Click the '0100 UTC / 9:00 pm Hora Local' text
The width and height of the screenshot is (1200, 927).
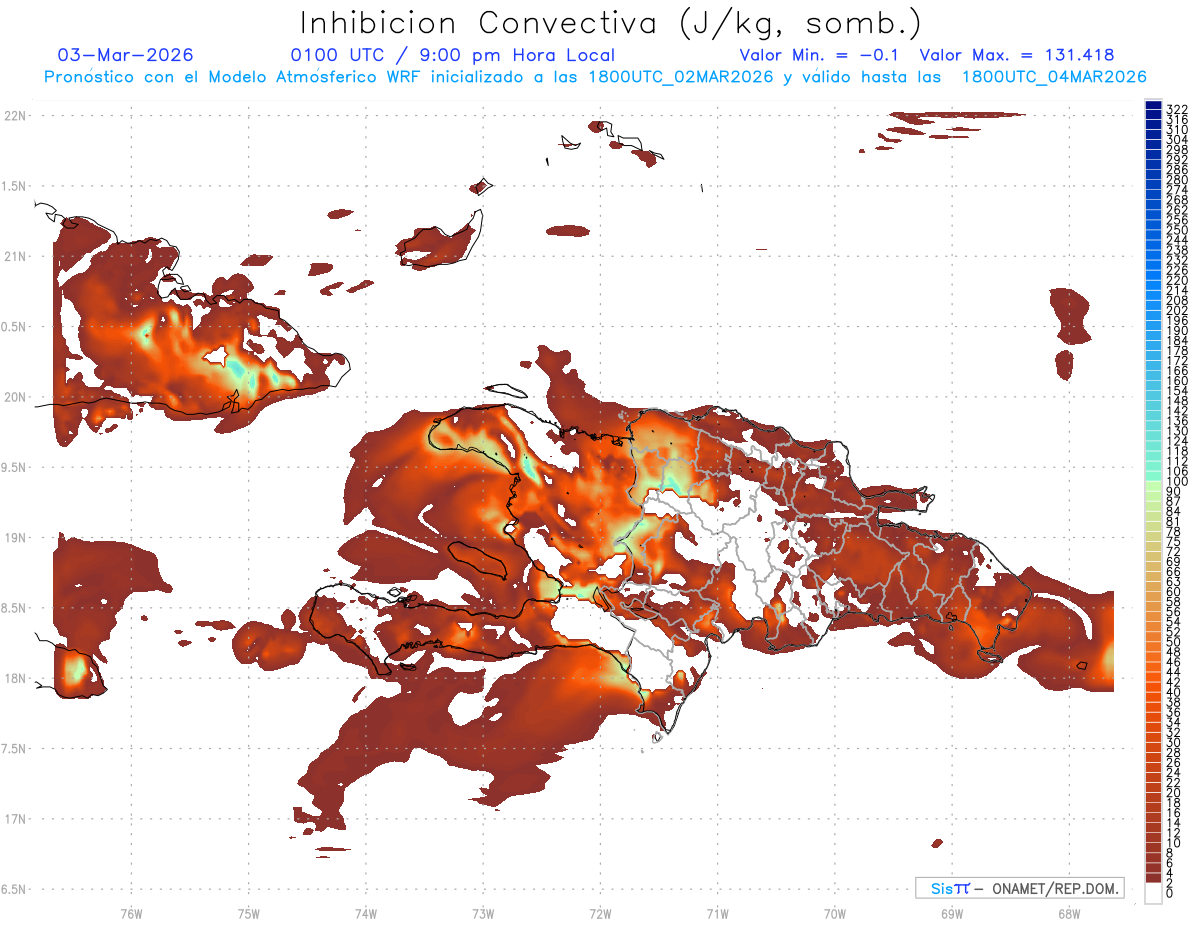[x=453, y=55]
